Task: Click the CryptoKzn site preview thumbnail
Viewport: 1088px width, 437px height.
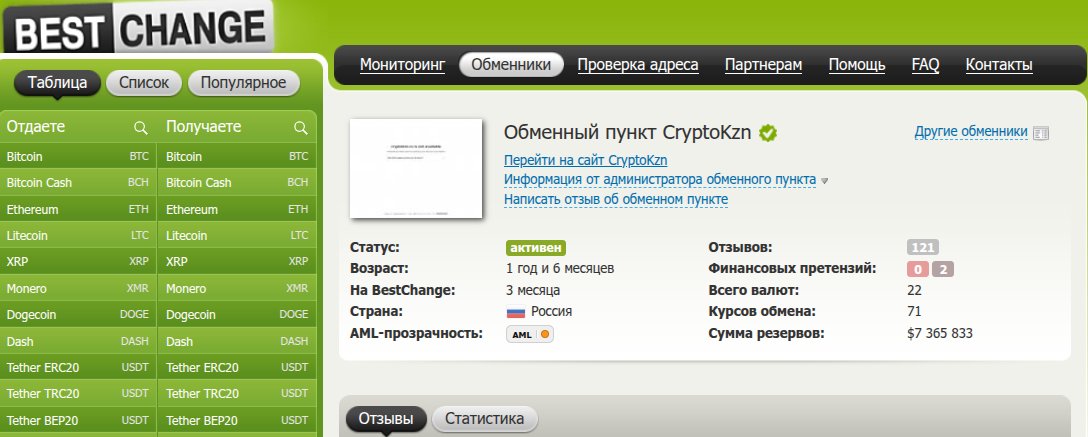Action: [416, 169]
